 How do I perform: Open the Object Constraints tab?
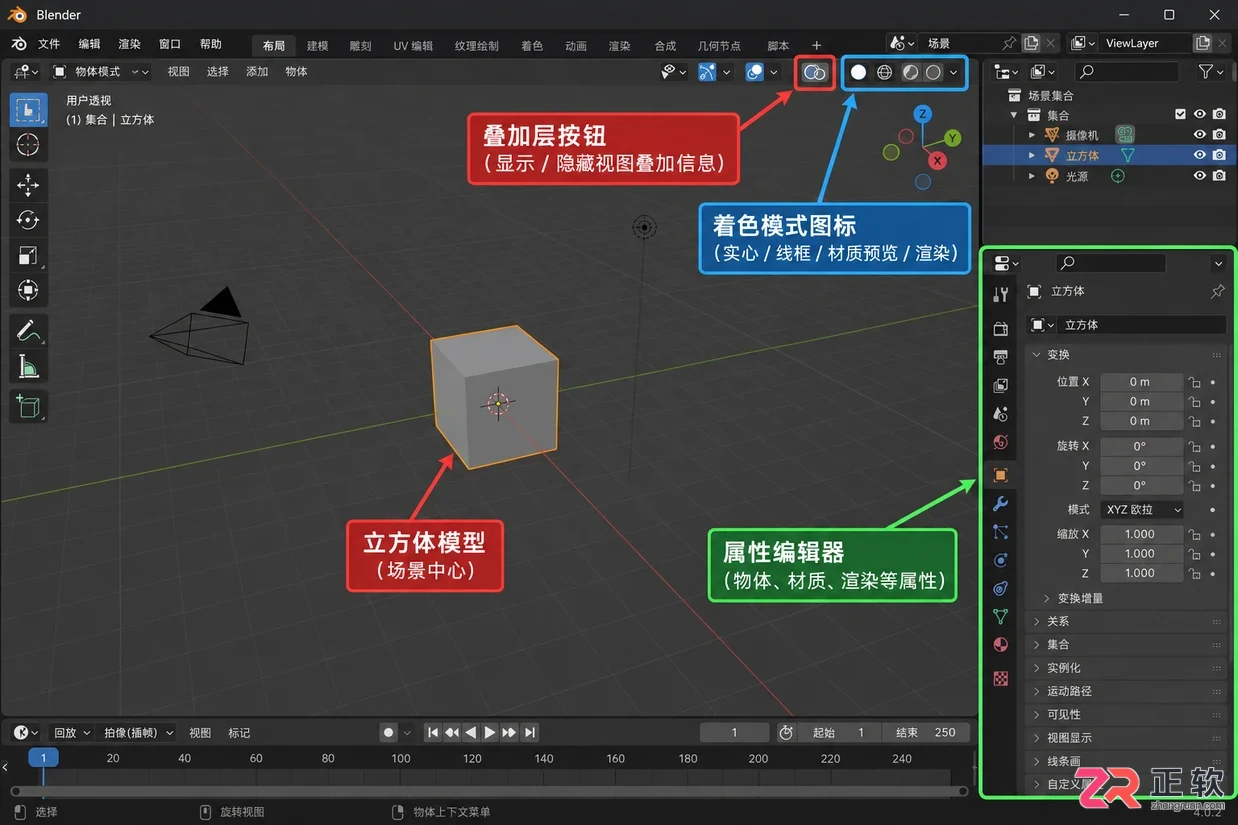point(1000,588)
